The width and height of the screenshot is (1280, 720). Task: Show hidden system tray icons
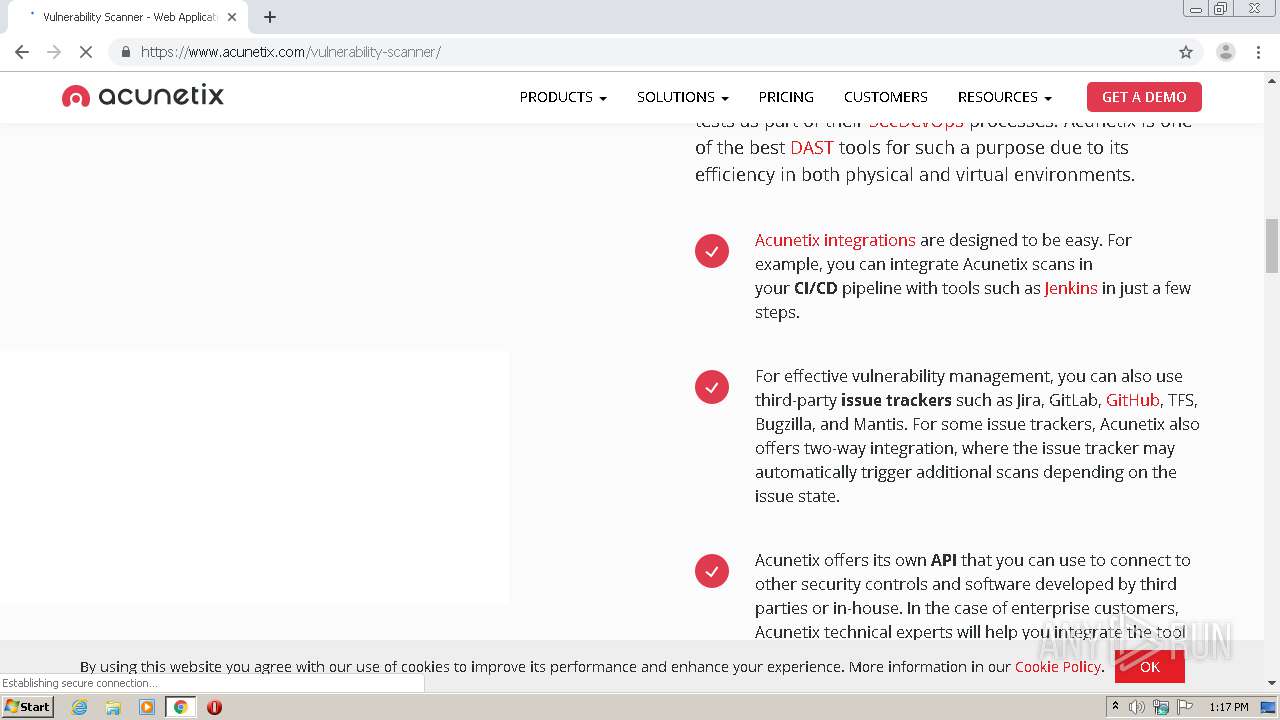[x=1115, y=707]
